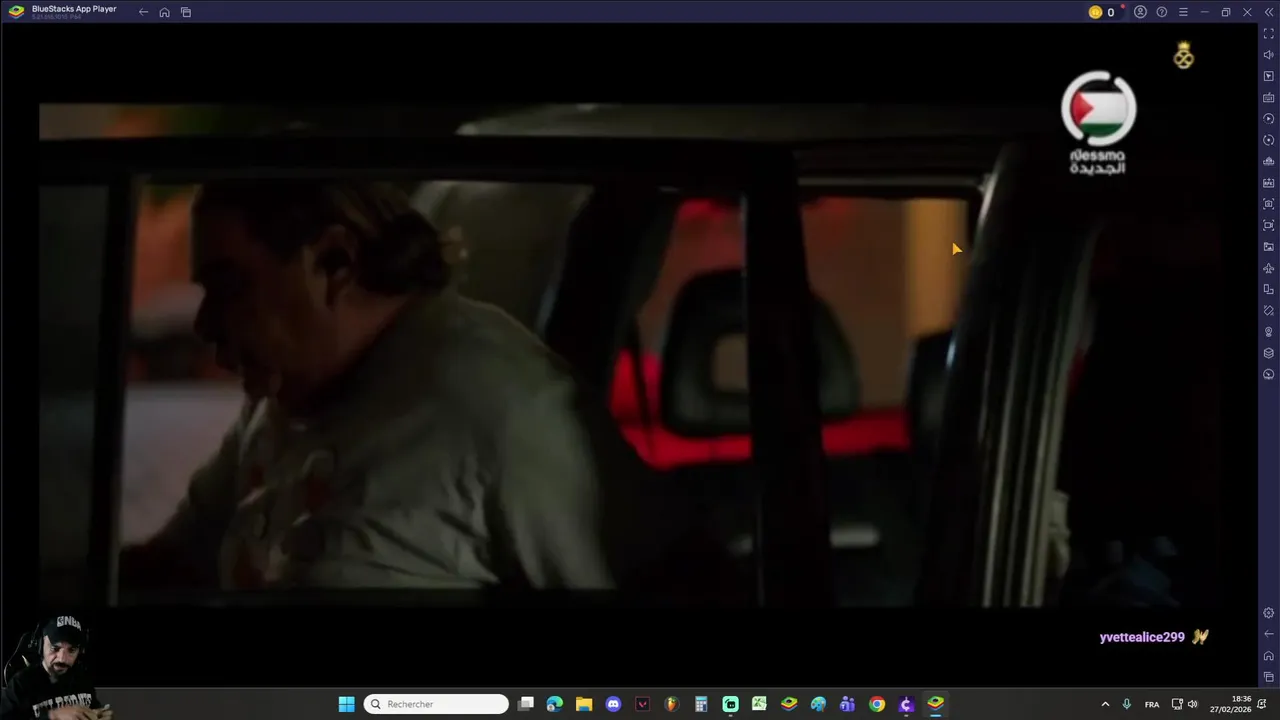This screenshot has height=720, width=1280.
Task: Collapse the BlueStacks side toolbar
Action: point(1268,12)
